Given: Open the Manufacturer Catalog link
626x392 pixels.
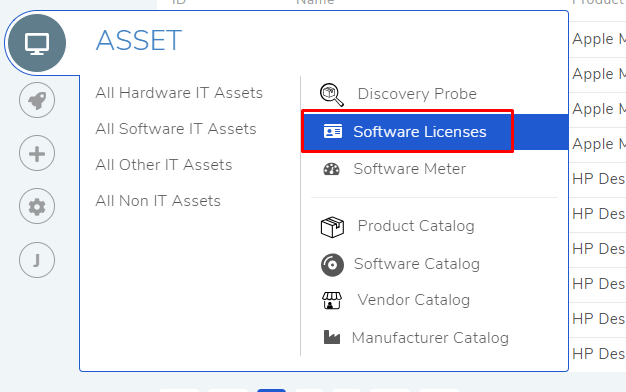Looking at the screenshot, I should (x=430, y=338).
